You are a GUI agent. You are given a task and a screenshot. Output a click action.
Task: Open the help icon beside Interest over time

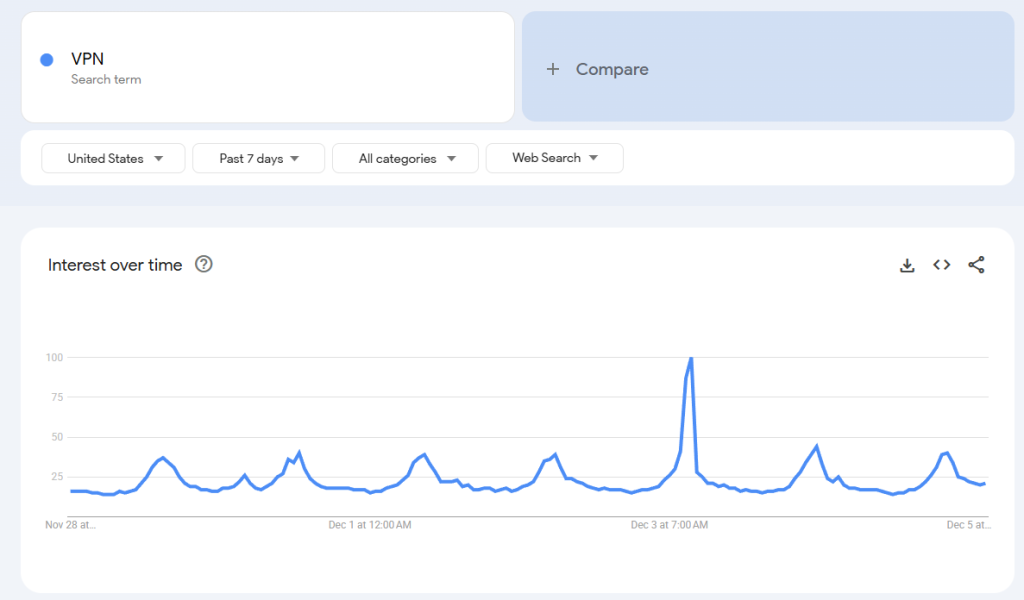click(x=204, y=265)
